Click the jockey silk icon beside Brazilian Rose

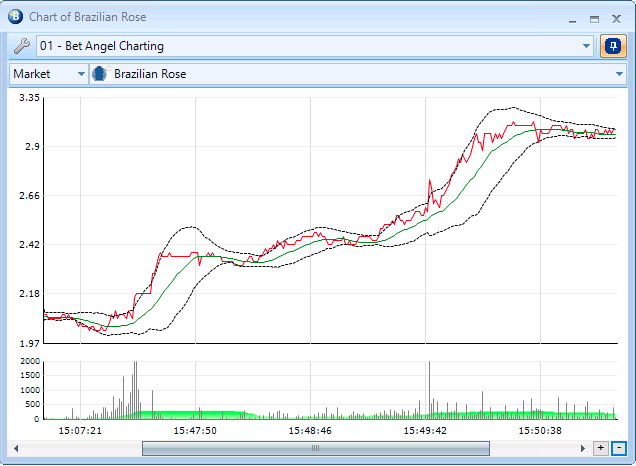pos(100,74)
